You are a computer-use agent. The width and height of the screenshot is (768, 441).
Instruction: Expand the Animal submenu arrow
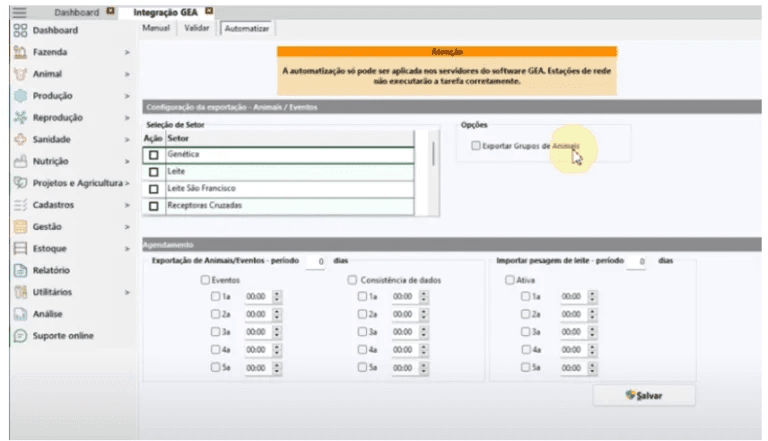127,74
